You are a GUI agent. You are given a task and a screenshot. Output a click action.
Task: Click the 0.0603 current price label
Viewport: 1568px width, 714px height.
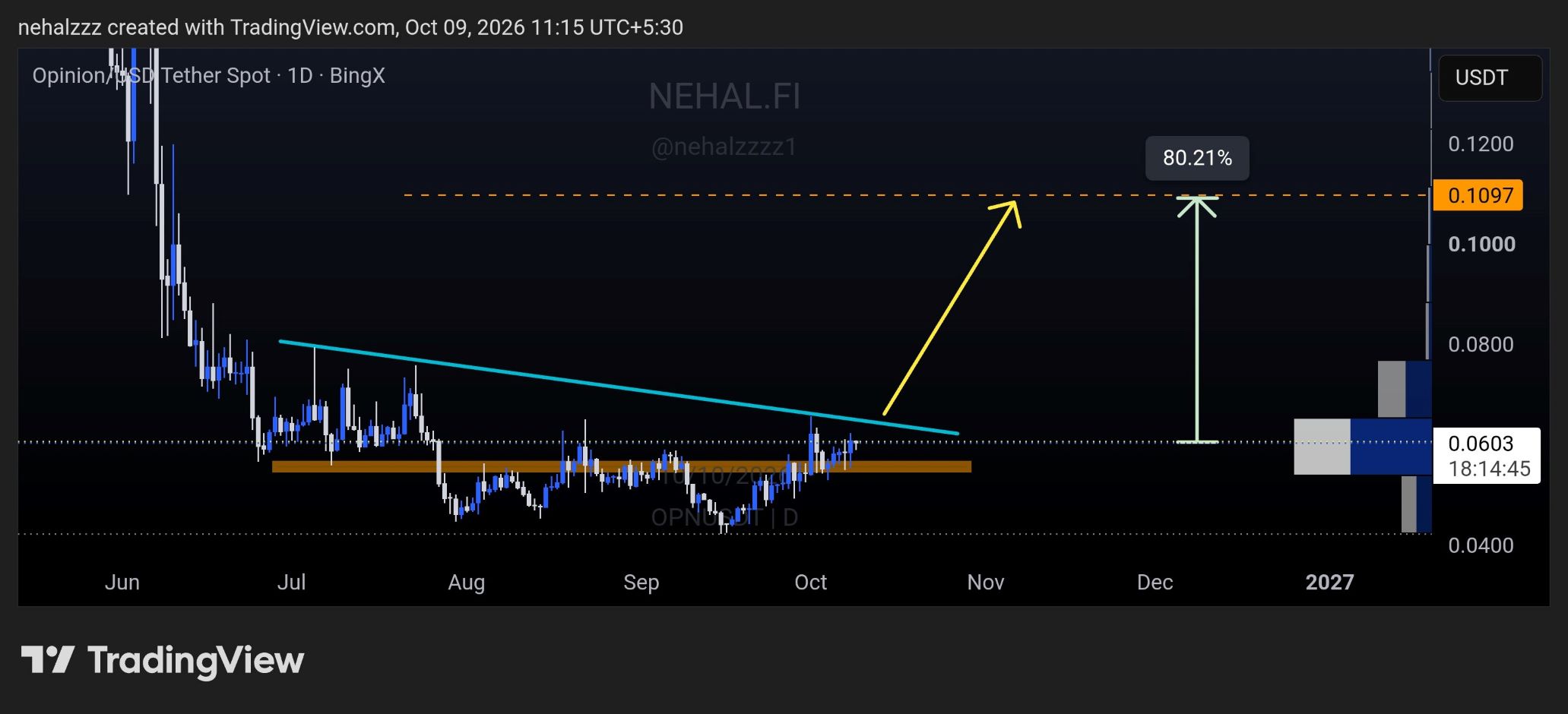[1481, 444]
